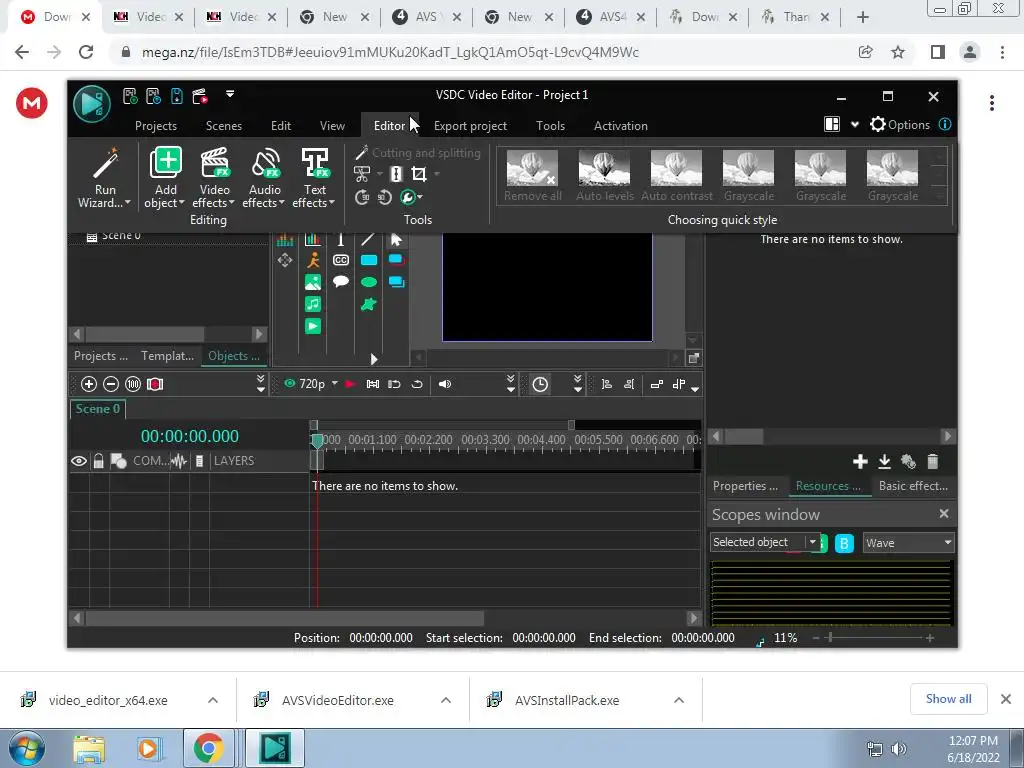1024x768 pixels.
Task: Open the Scenes ribbon tab
Action: pyautogui.click(x=224, y=126)
